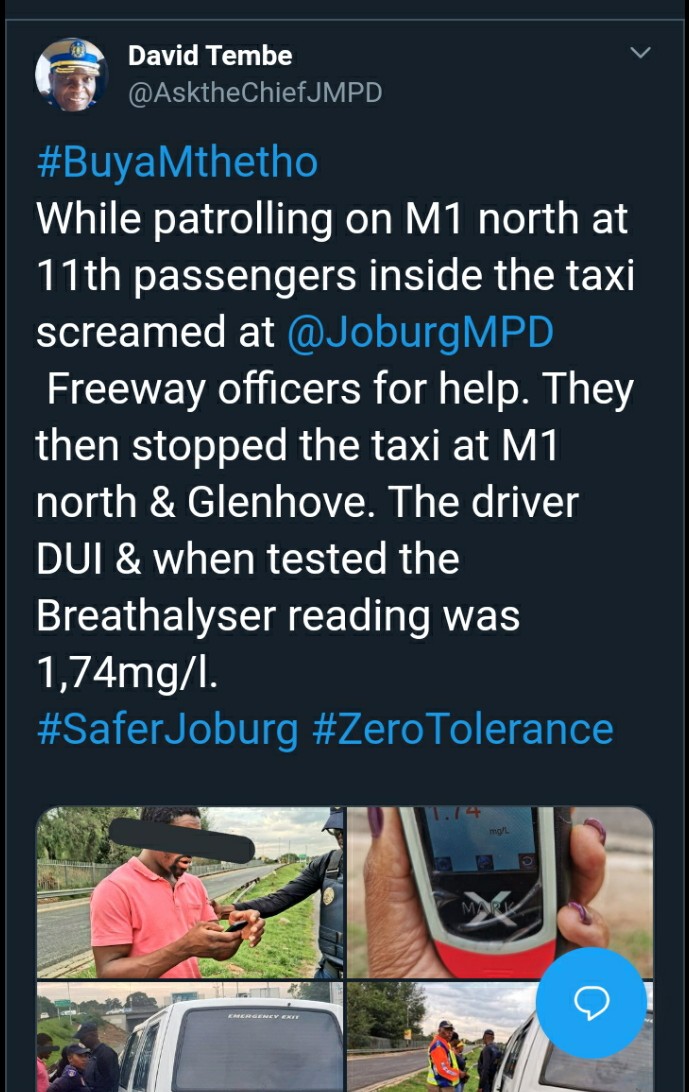Open the @AsktheChiefJMPD handle
The image size is (689, 1092).
[255, 93]
